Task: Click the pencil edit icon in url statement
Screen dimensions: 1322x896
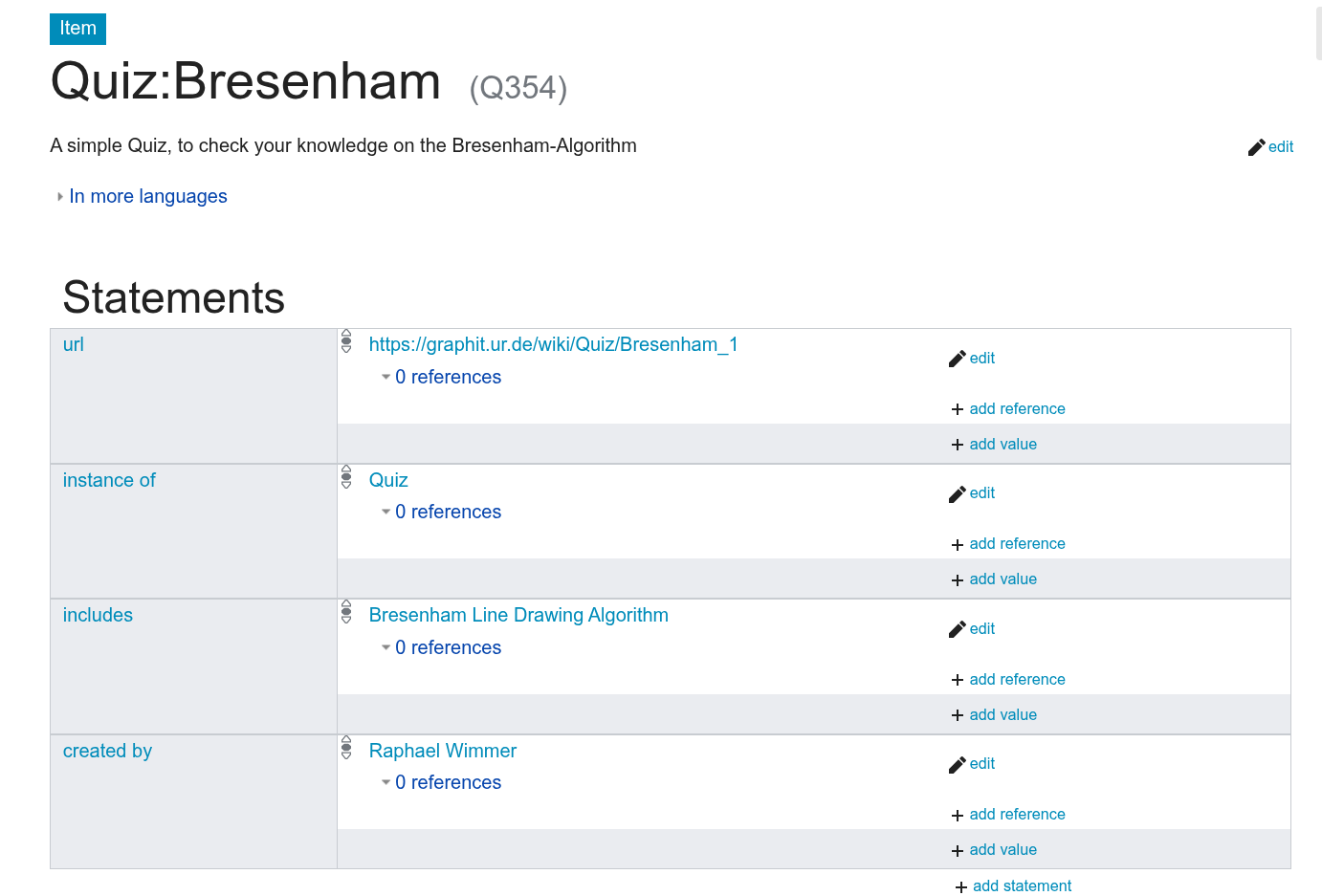Action: pyautogui.click(x=957, y=359)
